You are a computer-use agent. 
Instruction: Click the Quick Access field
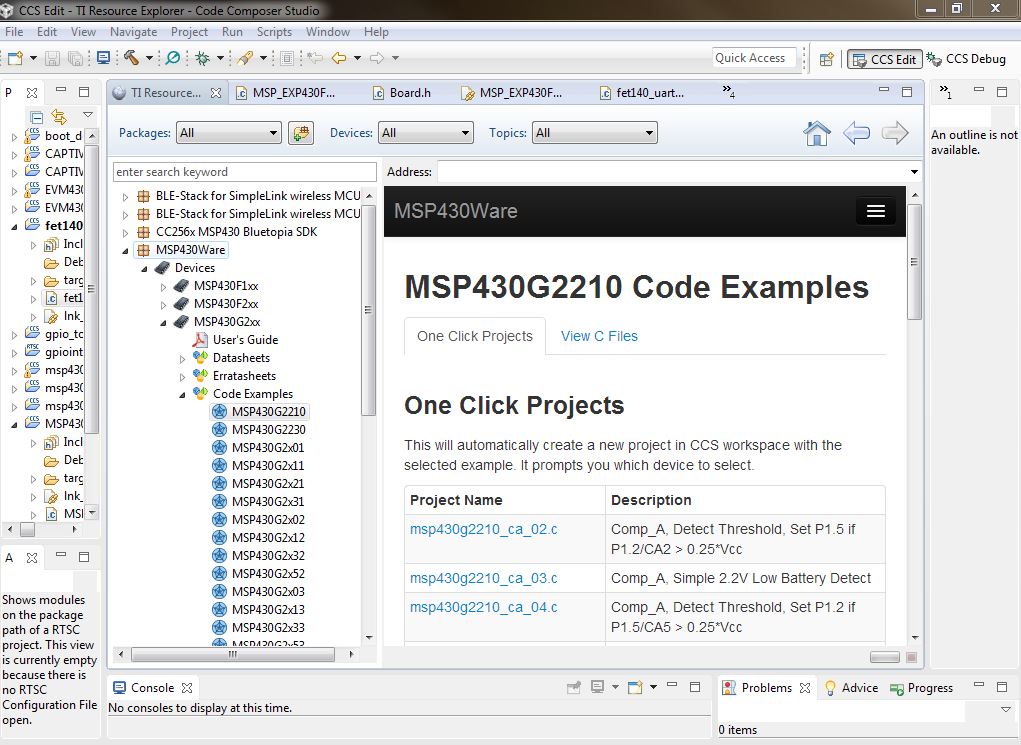pos(754,58)
